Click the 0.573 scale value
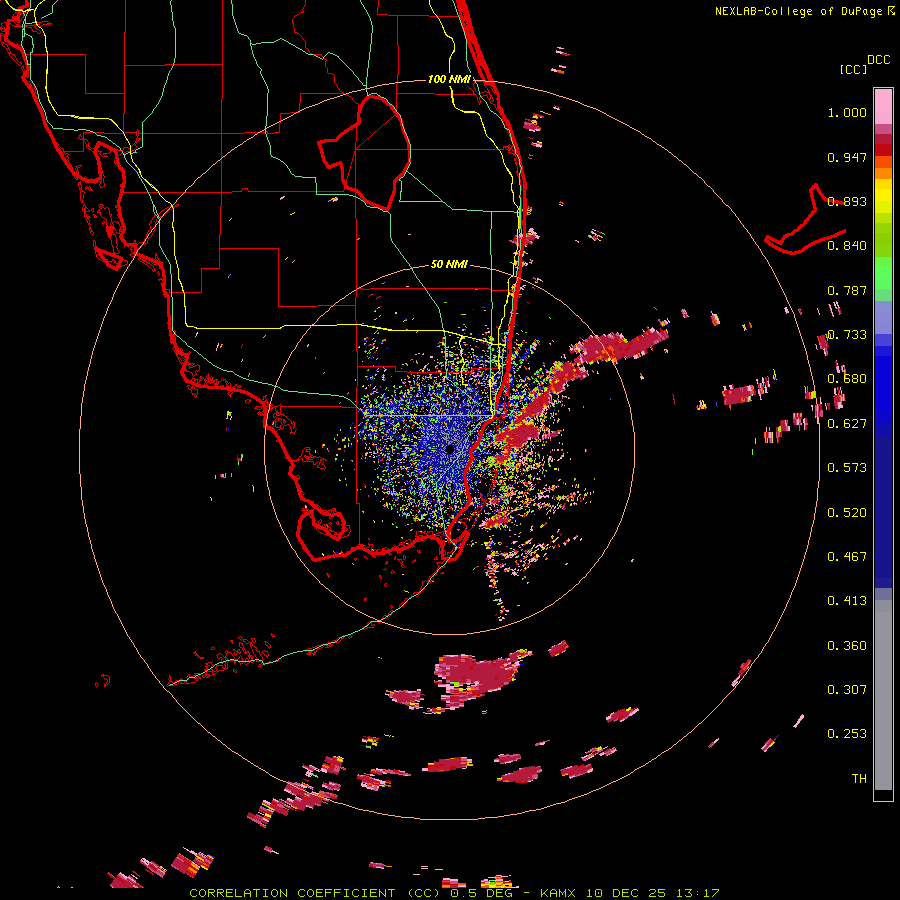Viewport: 900px width, 900px height. (847, 468)
